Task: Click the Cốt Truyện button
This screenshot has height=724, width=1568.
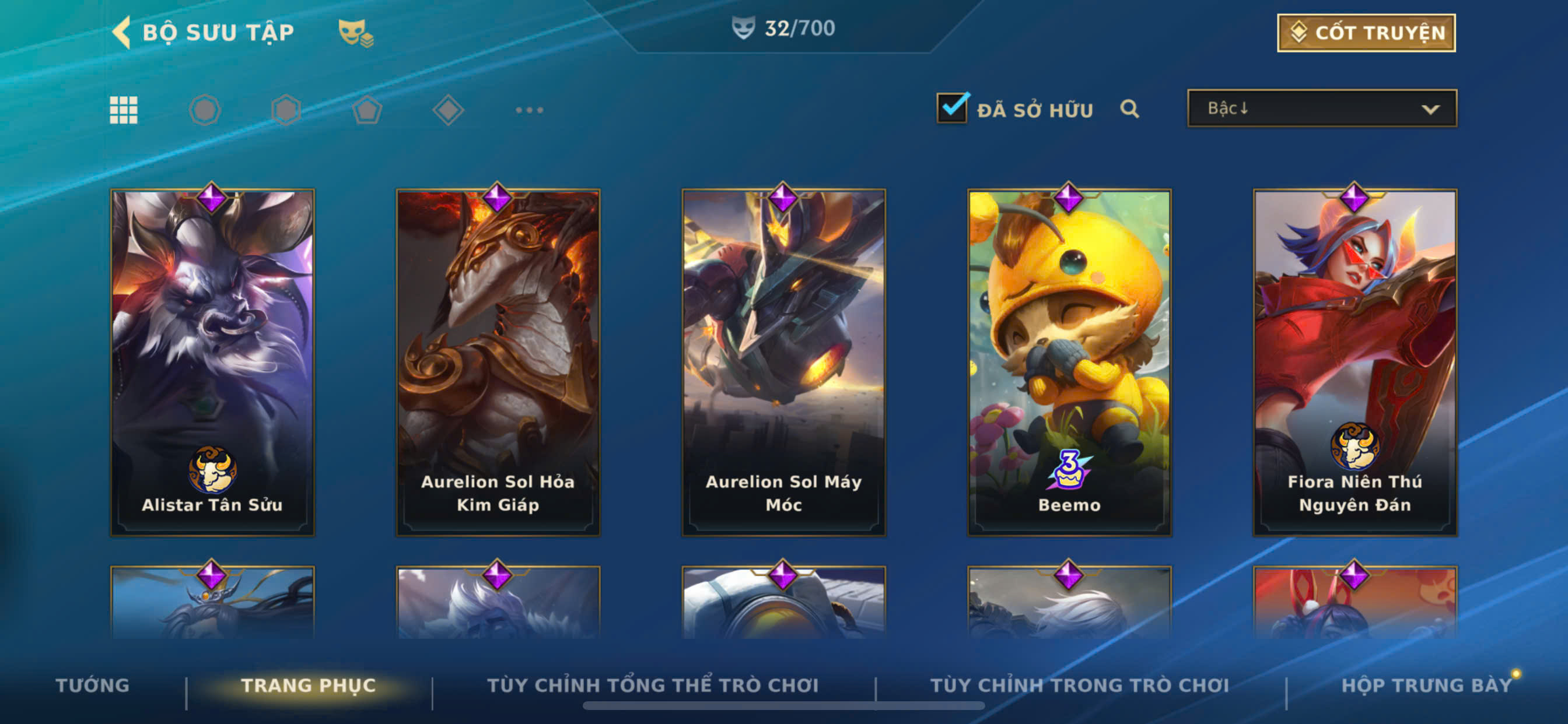Action: coord(1366,32)
